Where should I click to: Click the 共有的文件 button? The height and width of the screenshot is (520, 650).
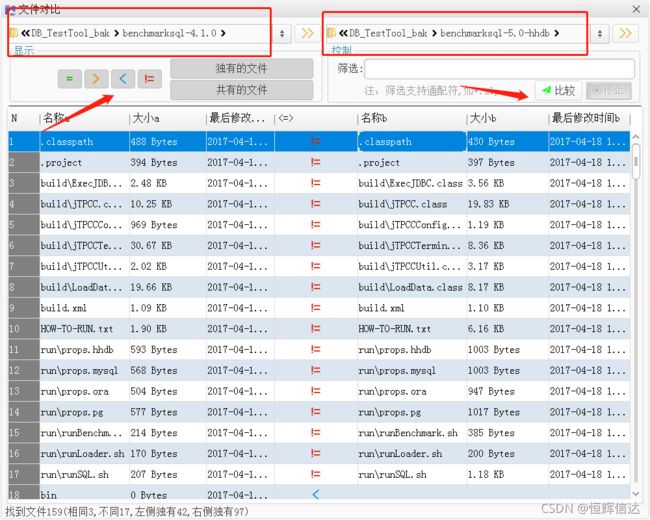click(241, 90)
